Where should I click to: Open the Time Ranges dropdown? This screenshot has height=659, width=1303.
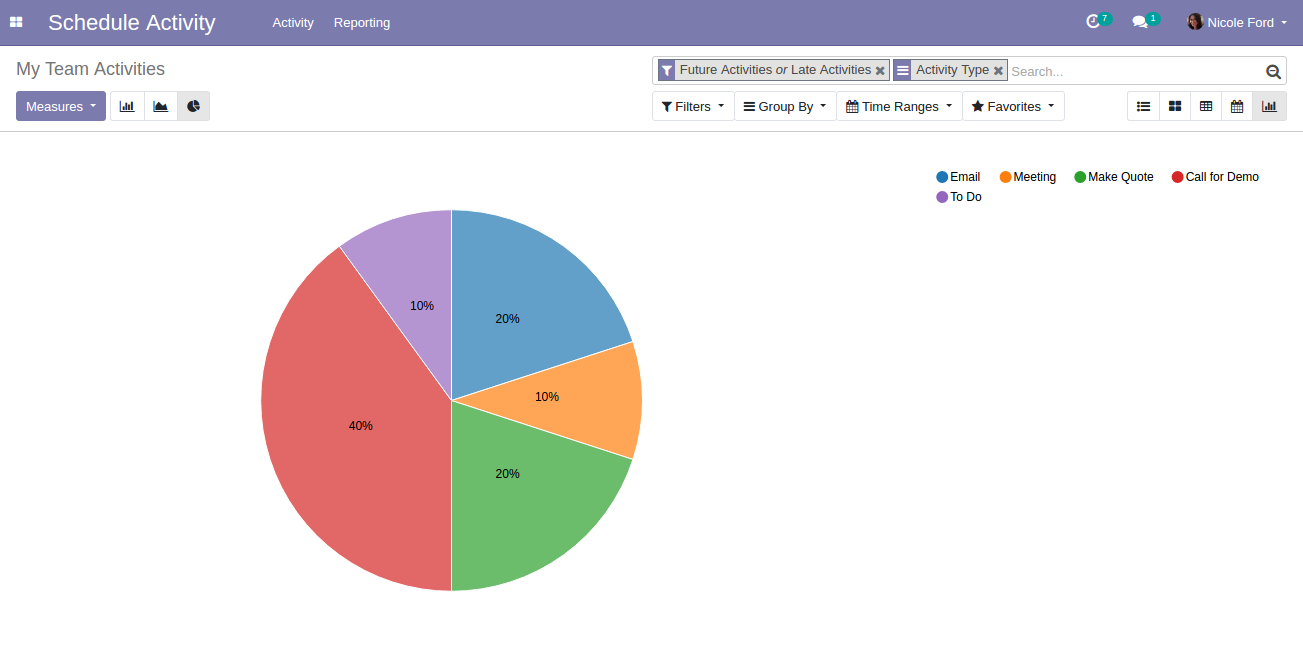pos(899,106)
